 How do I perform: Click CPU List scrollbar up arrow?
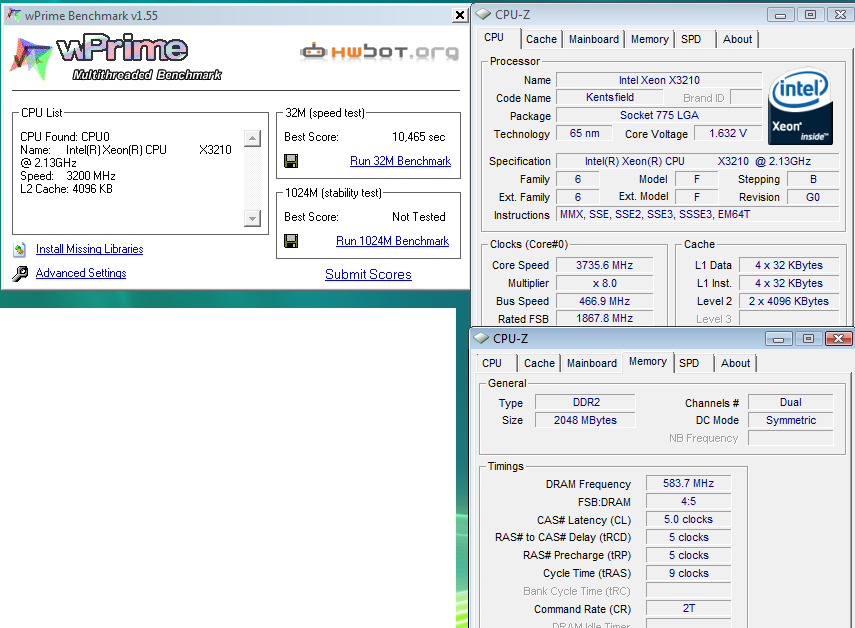[x=252, y=138]
